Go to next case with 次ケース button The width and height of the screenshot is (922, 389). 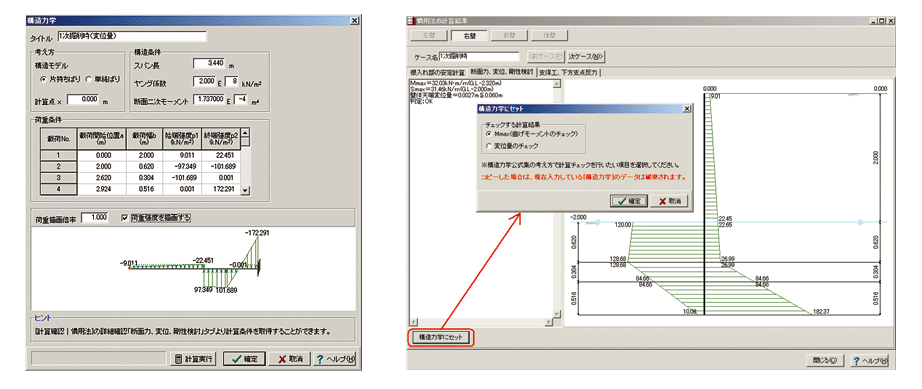(x=586, y=57)
